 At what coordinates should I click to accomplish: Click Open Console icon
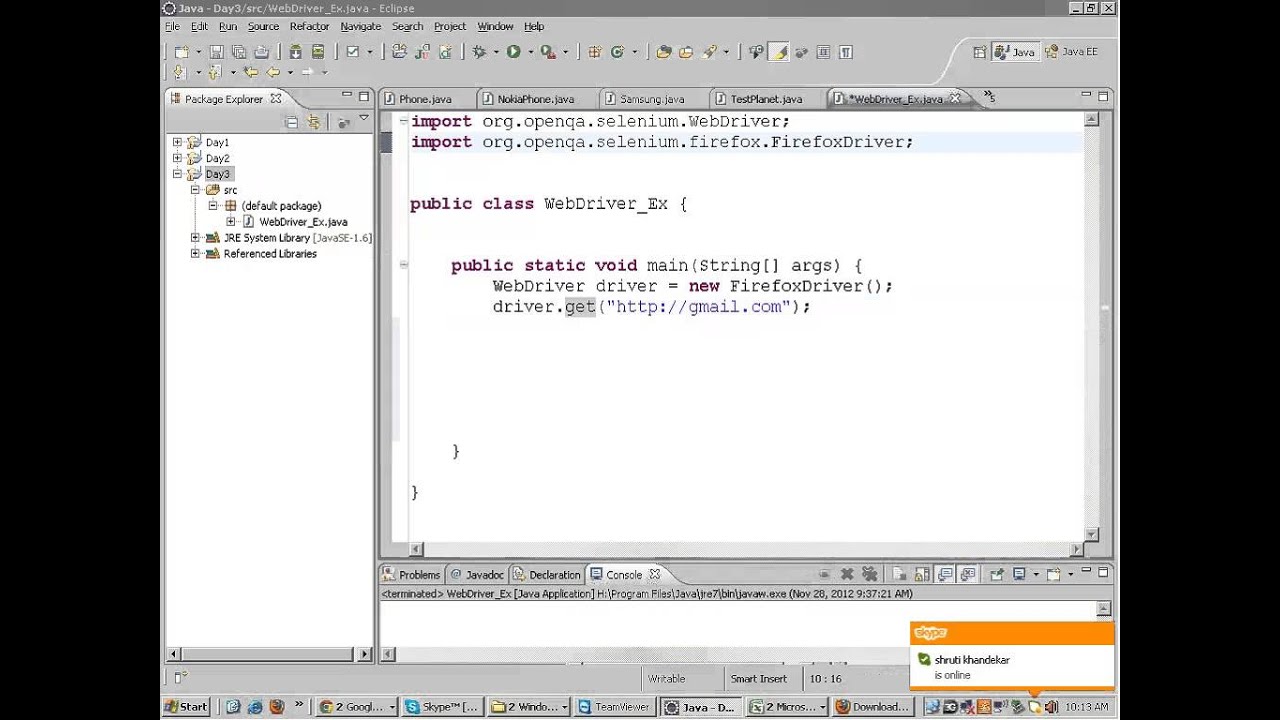click(1054, 574)
